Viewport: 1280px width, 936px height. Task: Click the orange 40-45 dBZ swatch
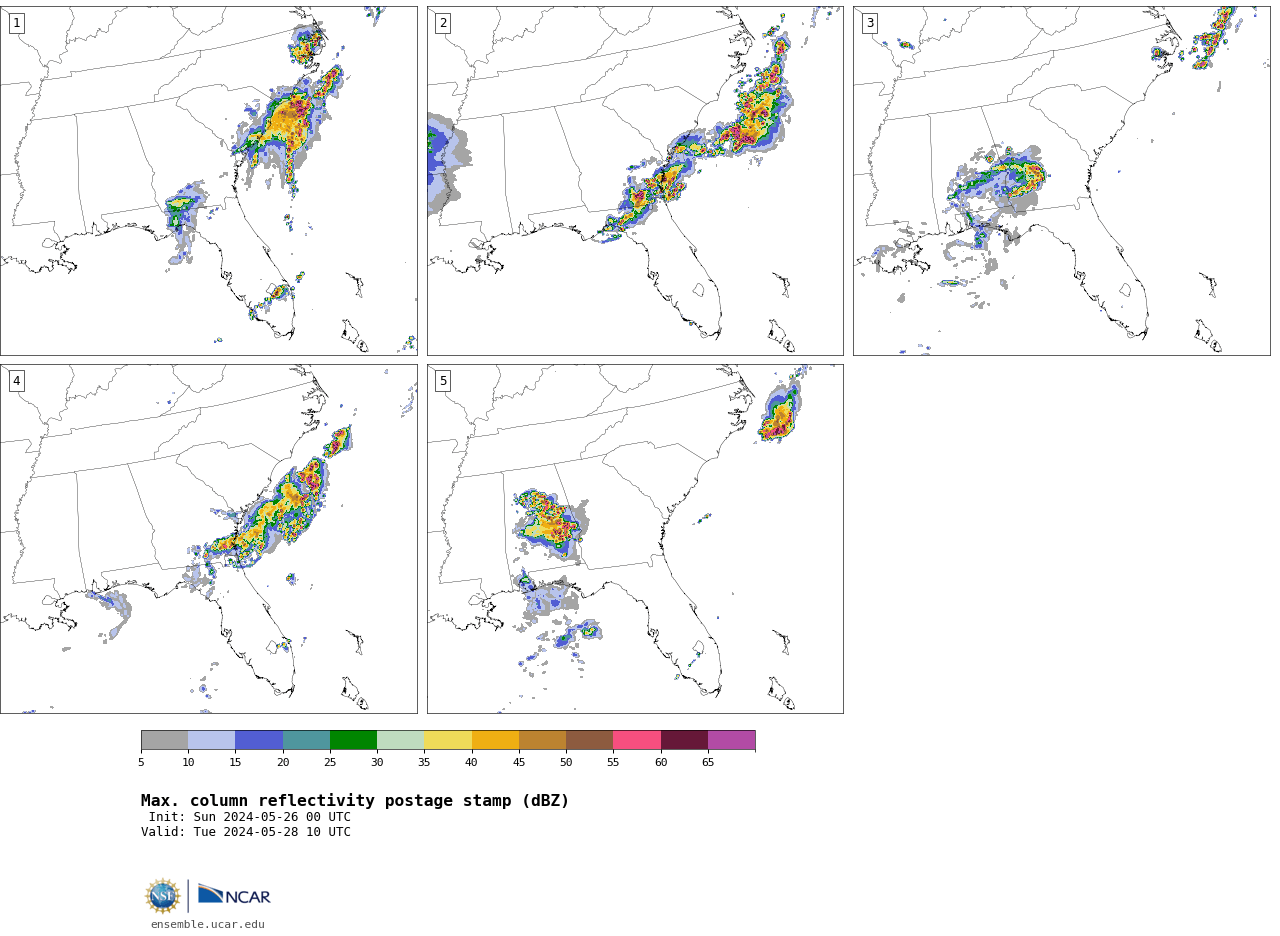pyautogui.click(x=495, y=740)
